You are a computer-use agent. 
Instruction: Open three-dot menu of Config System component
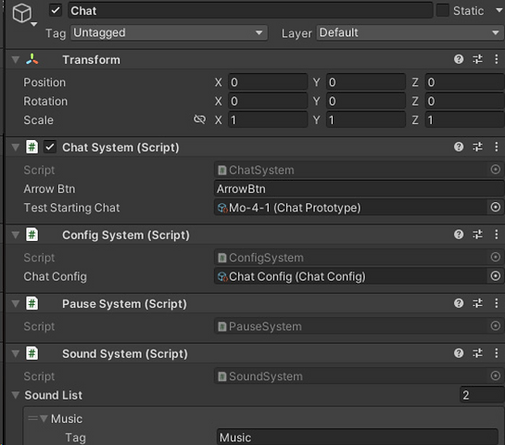(496, 234)
